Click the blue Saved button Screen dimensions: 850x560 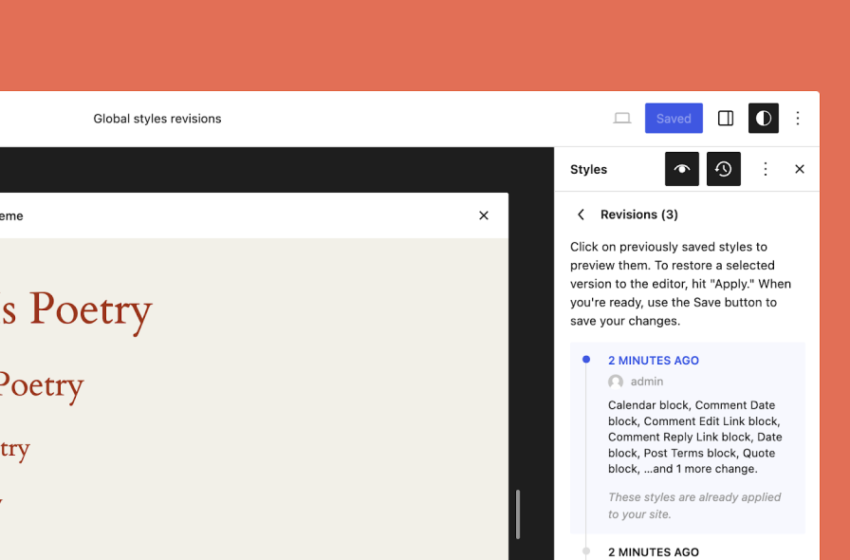(x=673, y=118)
